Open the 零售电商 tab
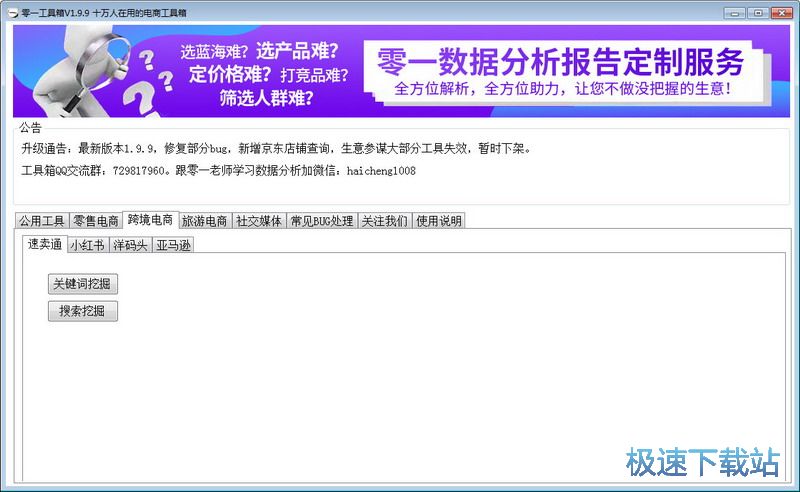 coord(96,221)
